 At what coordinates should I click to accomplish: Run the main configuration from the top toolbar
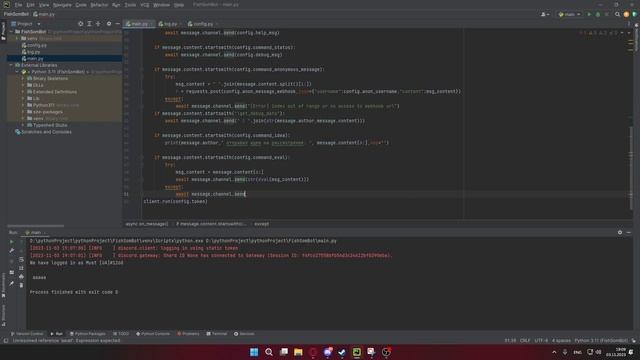pyautogui.click(x=589, y=14)
